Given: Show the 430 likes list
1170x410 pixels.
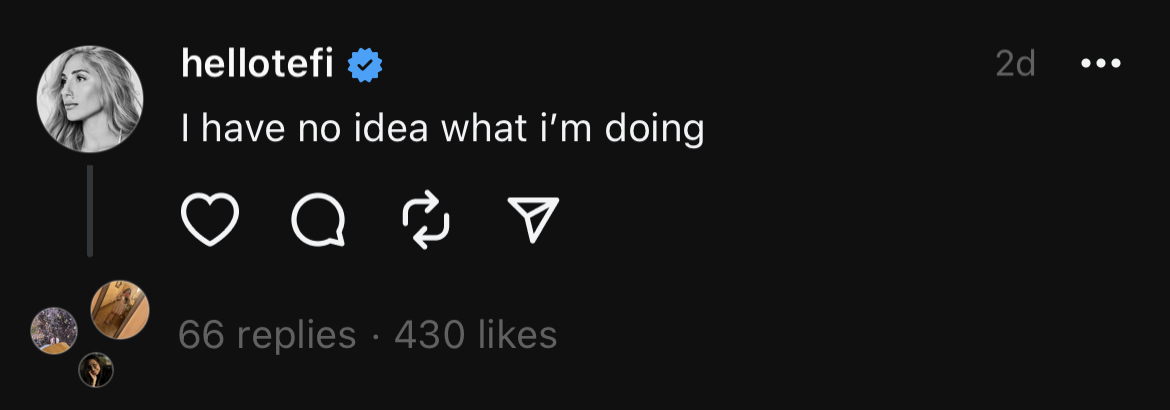Looking at the screenshot, I should [476, 335].
